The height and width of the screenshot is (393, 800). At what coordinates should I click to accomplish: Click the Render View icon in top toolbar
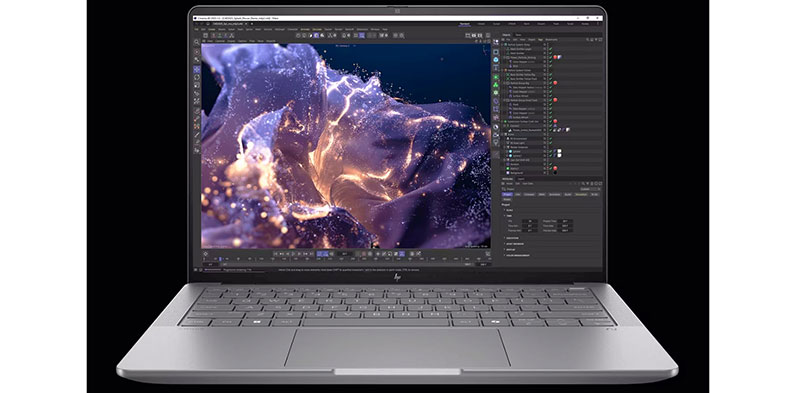click(x=468, y=35)
